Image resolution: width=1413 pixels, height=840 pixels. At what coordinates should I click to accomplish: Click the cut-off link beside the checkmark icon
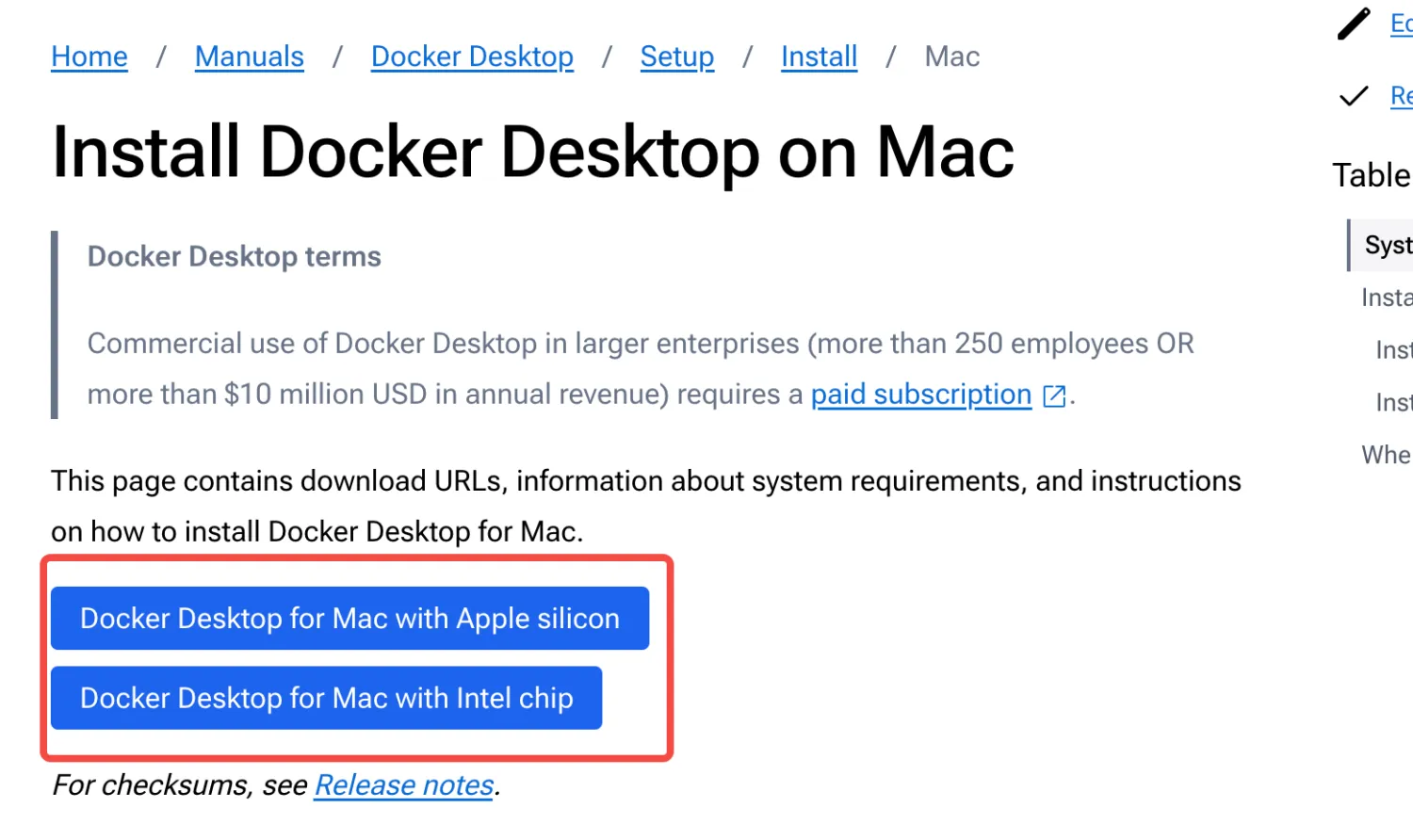coord(1401,95)
